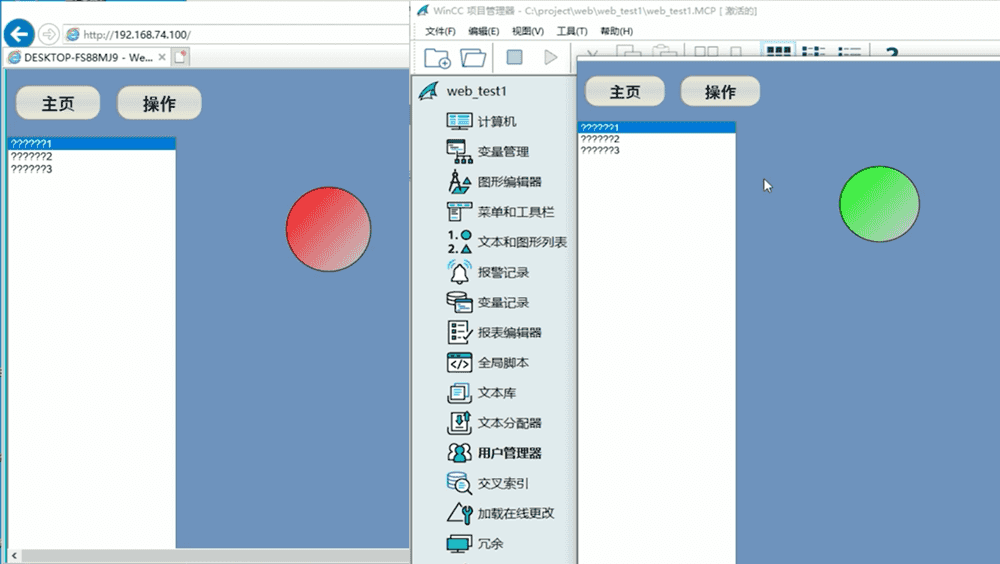Open the 文件(F) menu
This screenshot has height=564, width=1000.
pos(440,31)
